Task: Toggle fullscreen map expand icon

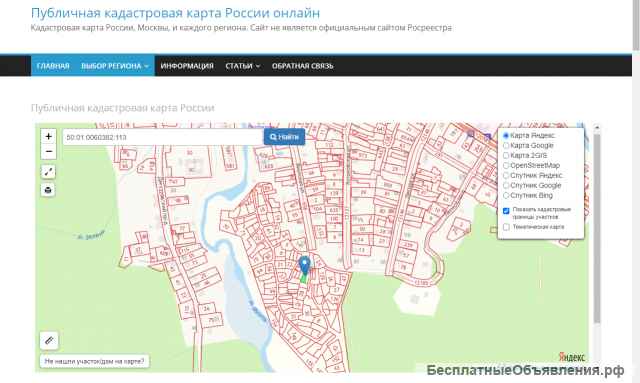Action: (x=48, y=171)
